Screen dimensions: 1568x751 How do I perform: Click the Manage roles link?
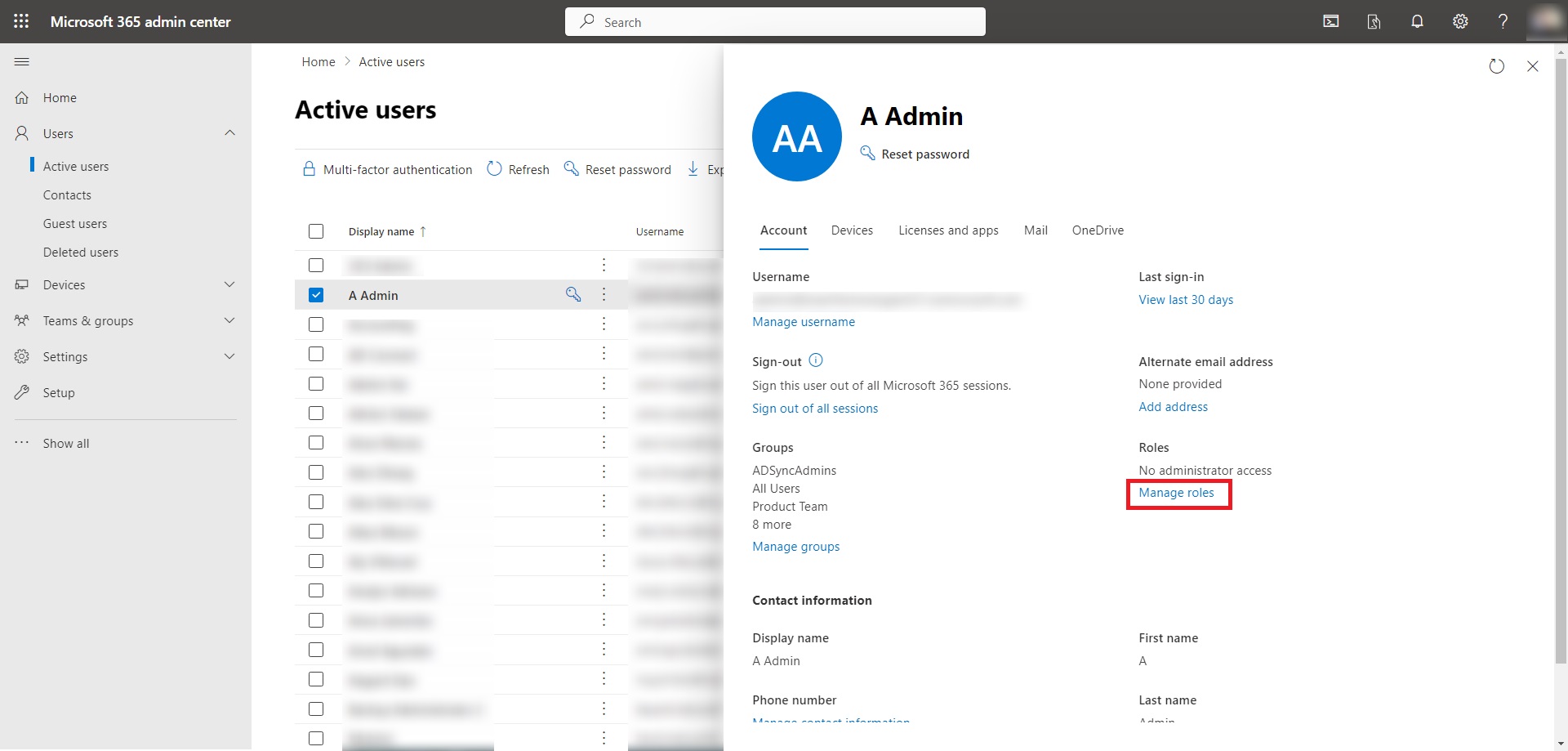[1176, 493]
